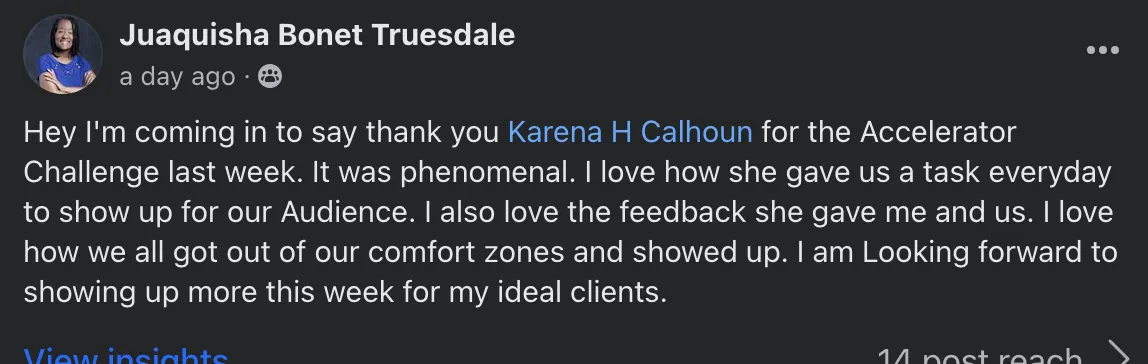Open the Karena H Calhoun mention

[x=630, y=132]
